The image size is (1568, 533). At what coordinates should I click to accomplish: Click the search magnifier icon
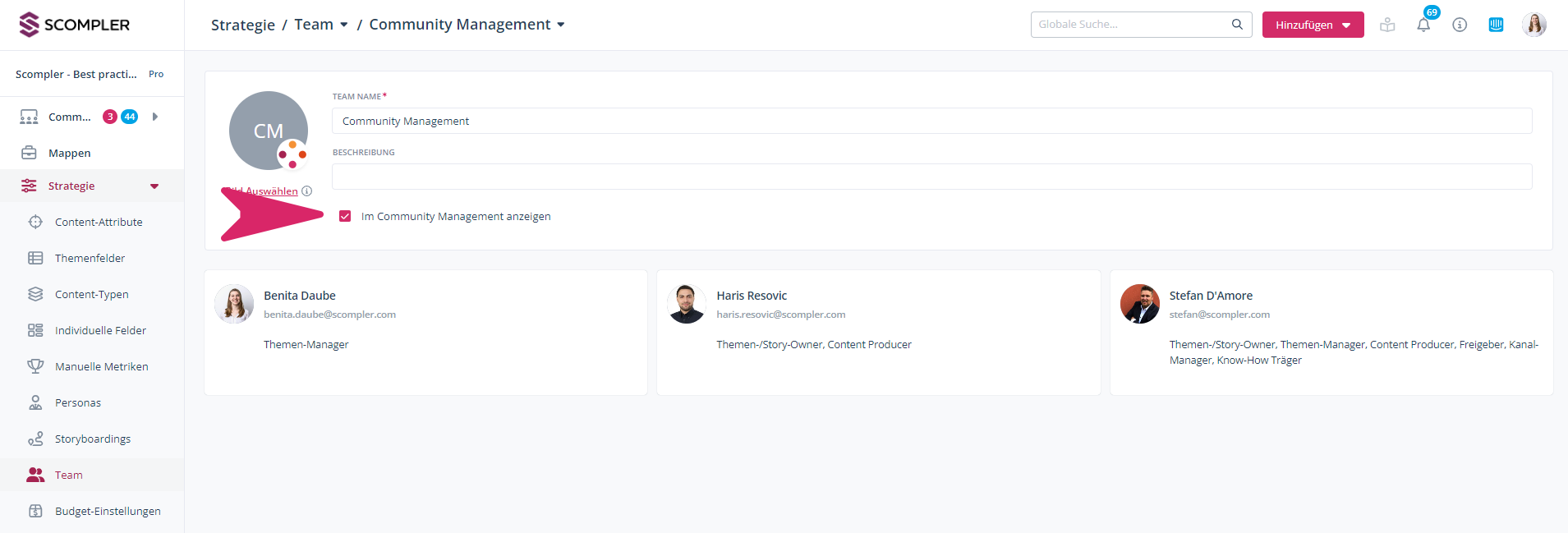click(x=1237, y=25)
